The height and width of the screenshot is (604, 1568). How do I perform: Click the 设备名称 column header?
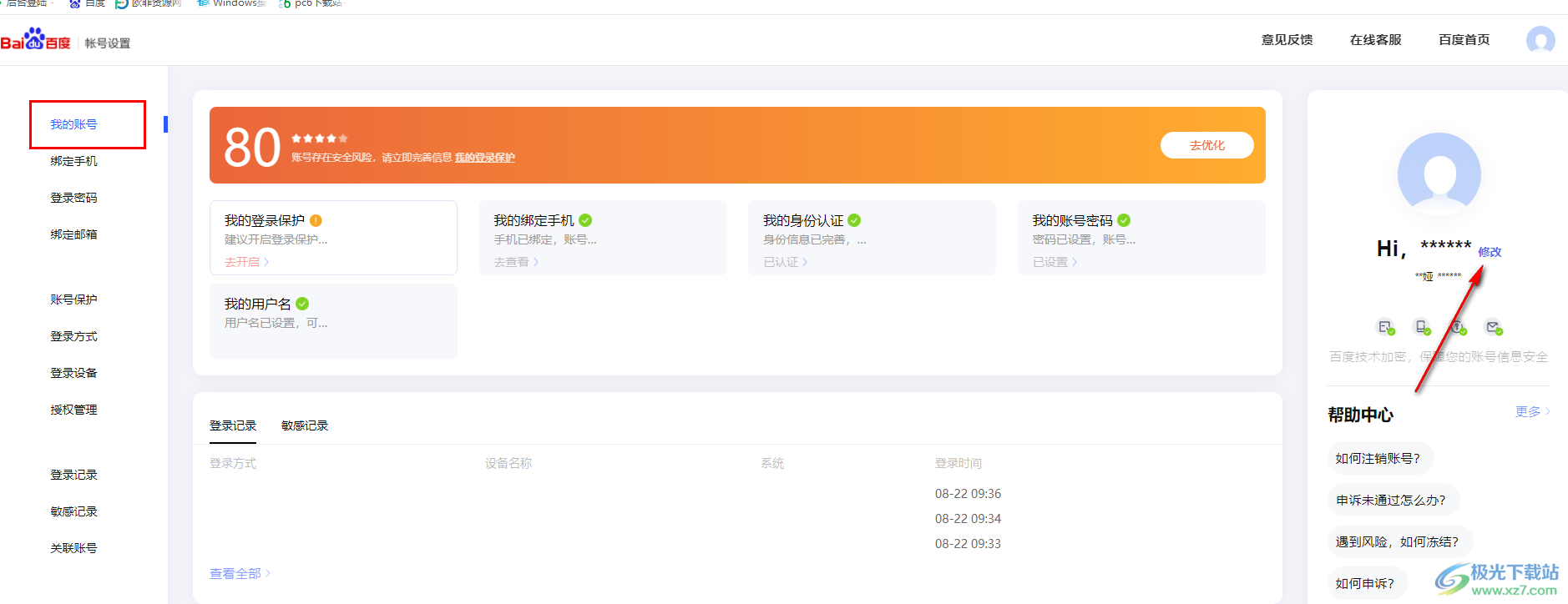coord(508,463)
